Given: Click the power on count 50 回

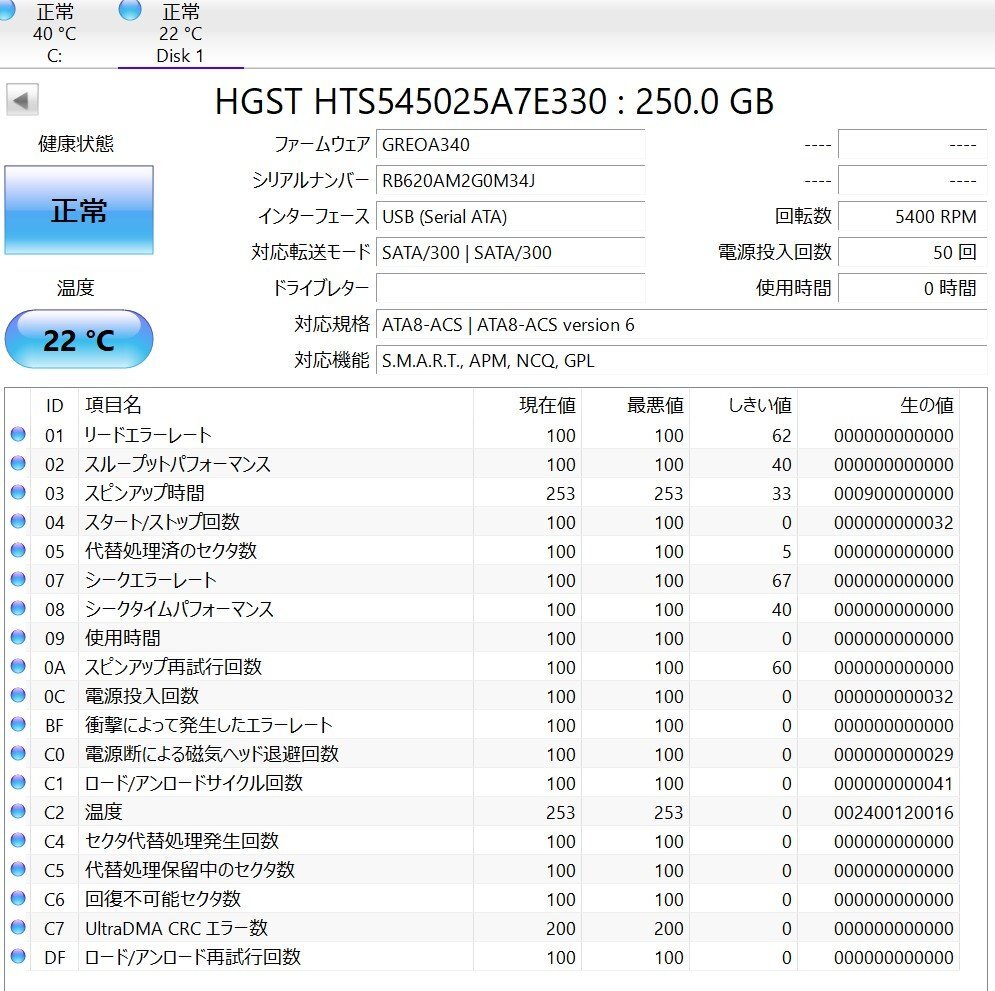Looking at the screenshot, I should click(912, 253).
